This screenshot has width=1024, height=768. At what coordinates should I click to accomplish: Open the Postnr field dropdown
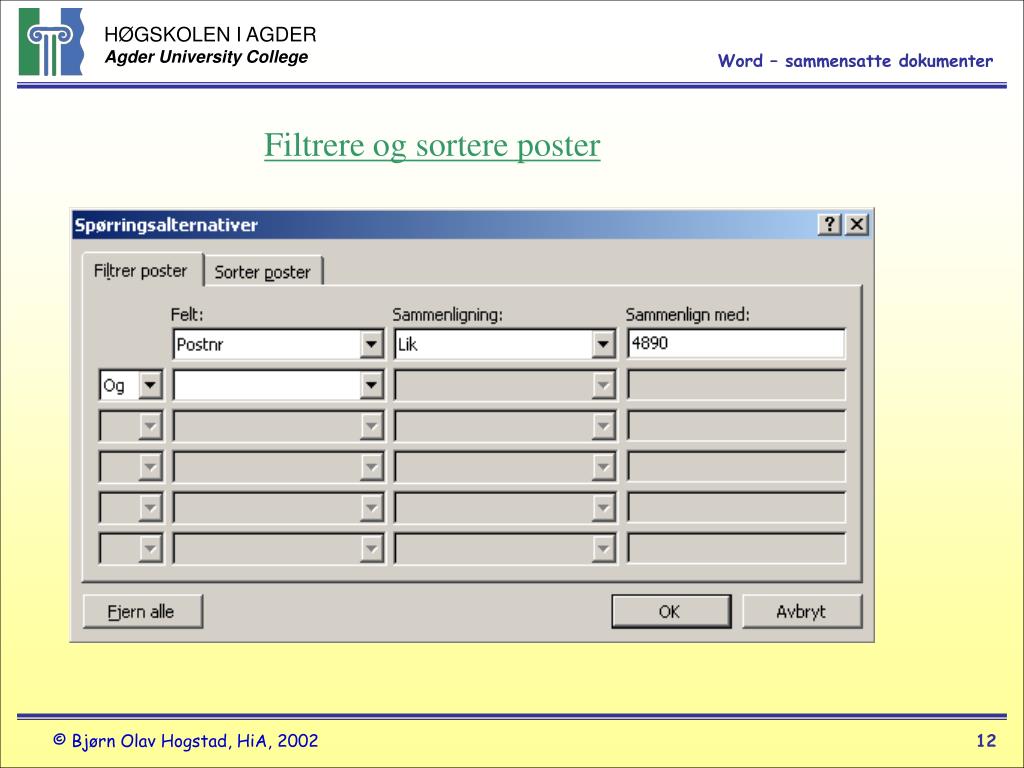[371, 344]
